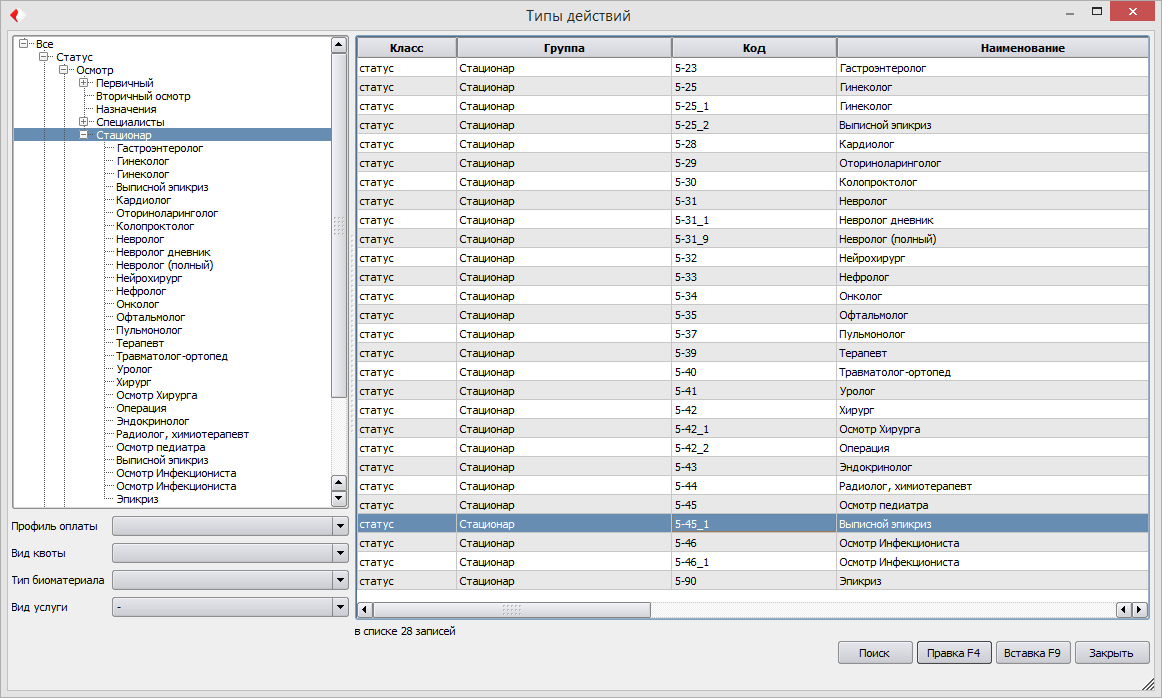Click table horizontal scroll-left arrow

365,610
